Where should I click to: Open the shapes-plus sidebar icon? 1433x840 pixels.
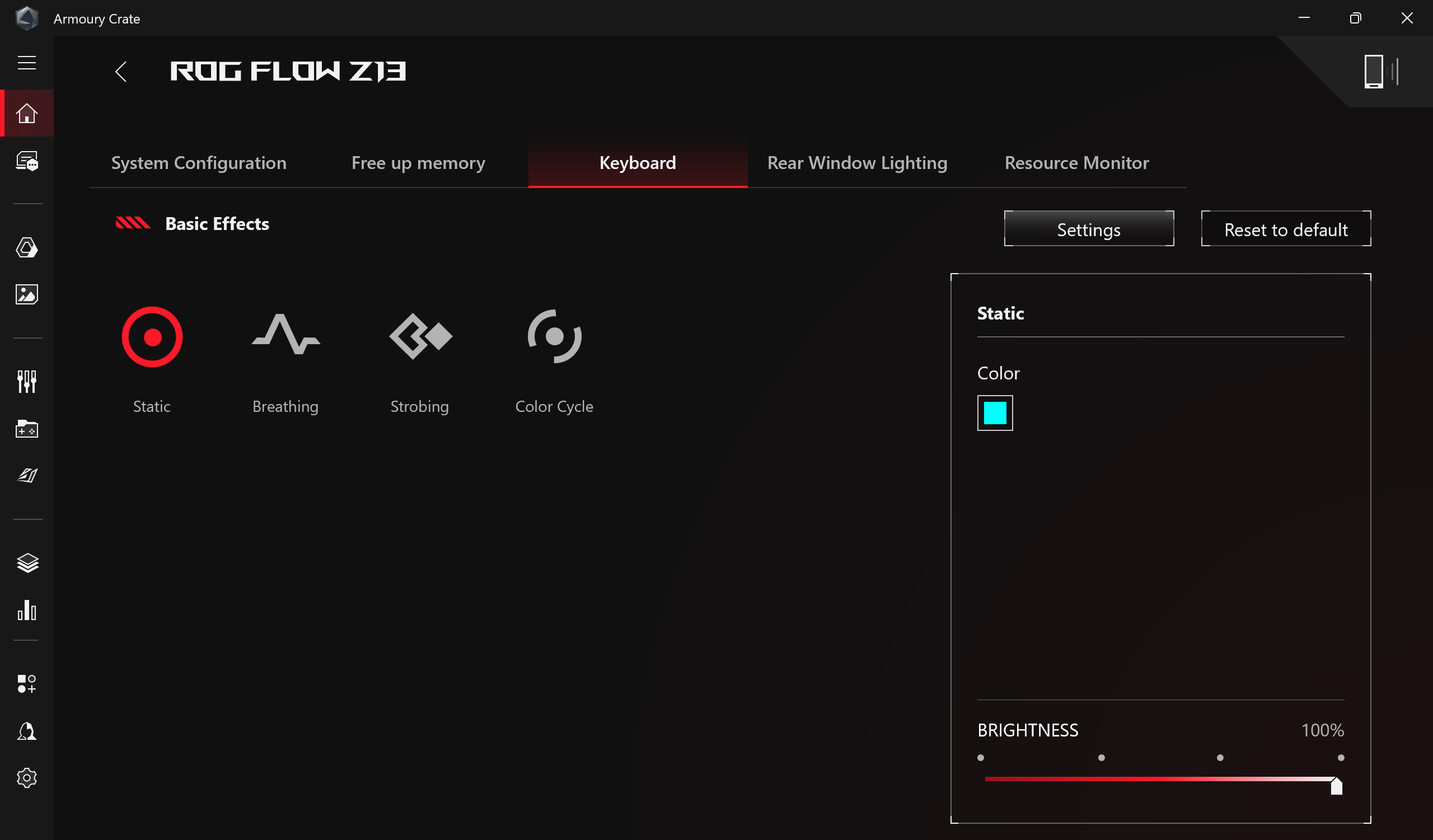(27, 684)
